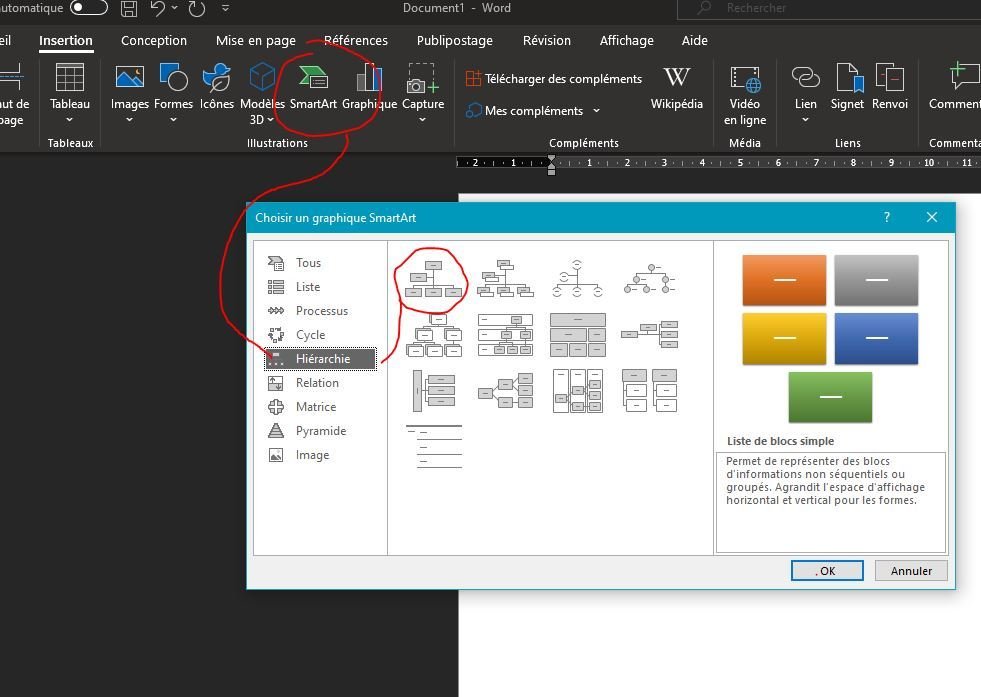Open the SmartArt dialog help question mark
The height and width of the screenshot is (697, 981).
(887, 217)
